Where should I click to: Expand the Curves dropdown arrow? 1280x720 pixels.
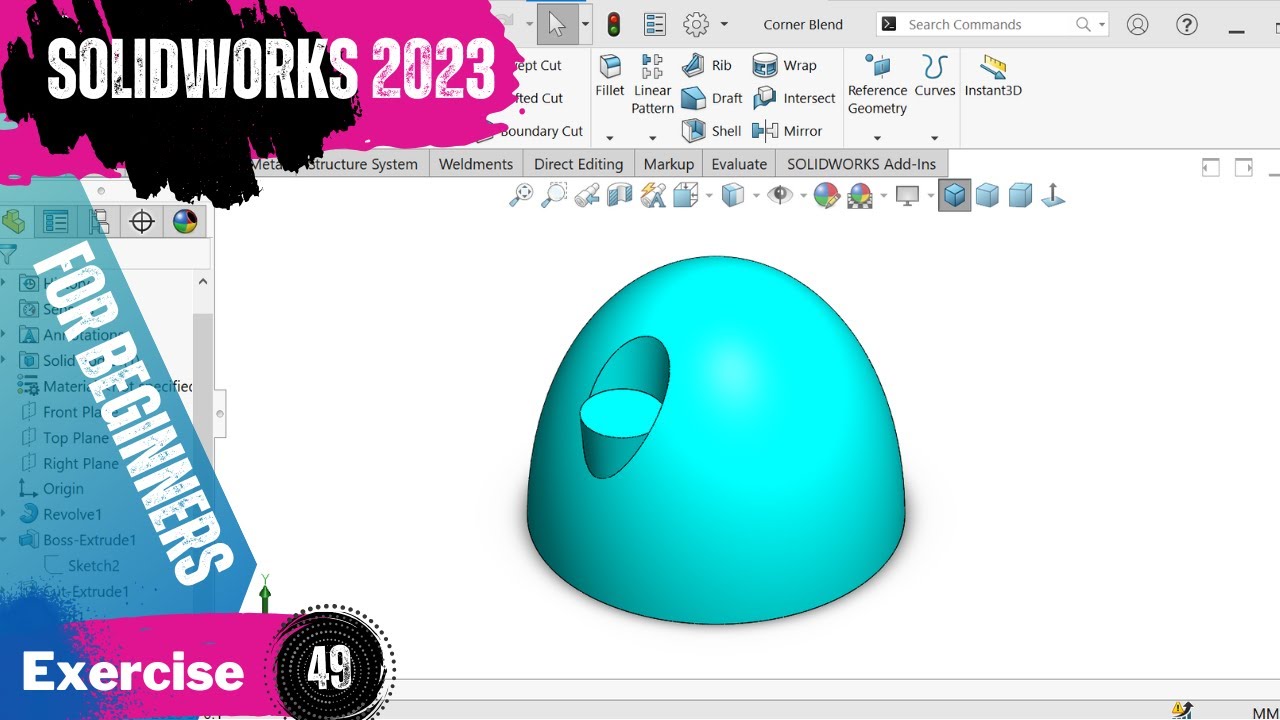coord(935,138)
